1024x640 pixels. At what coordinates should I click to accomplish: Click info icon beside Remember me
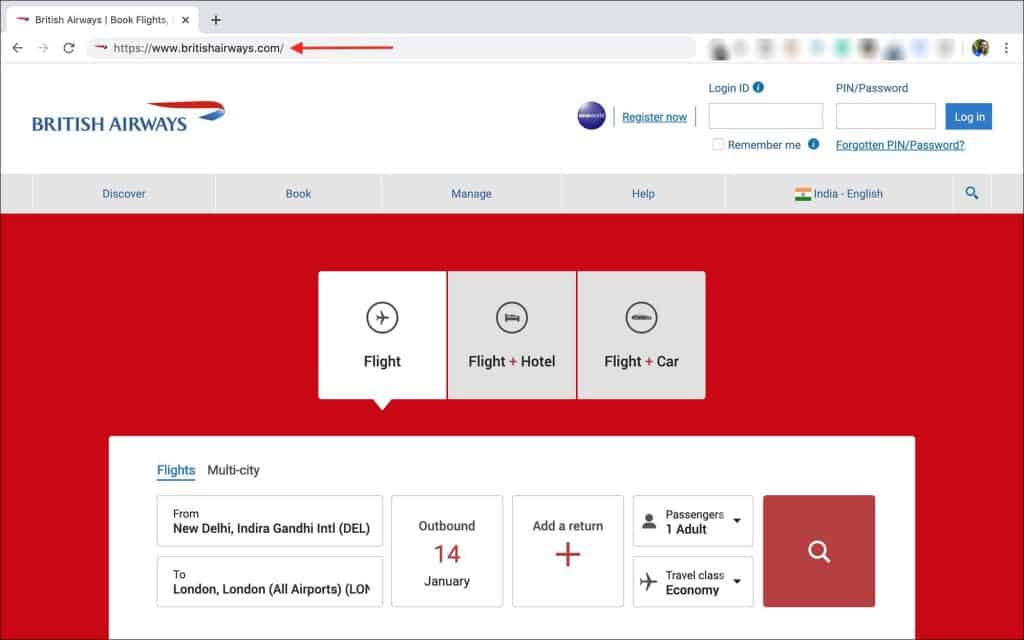(x=814, y=144)
